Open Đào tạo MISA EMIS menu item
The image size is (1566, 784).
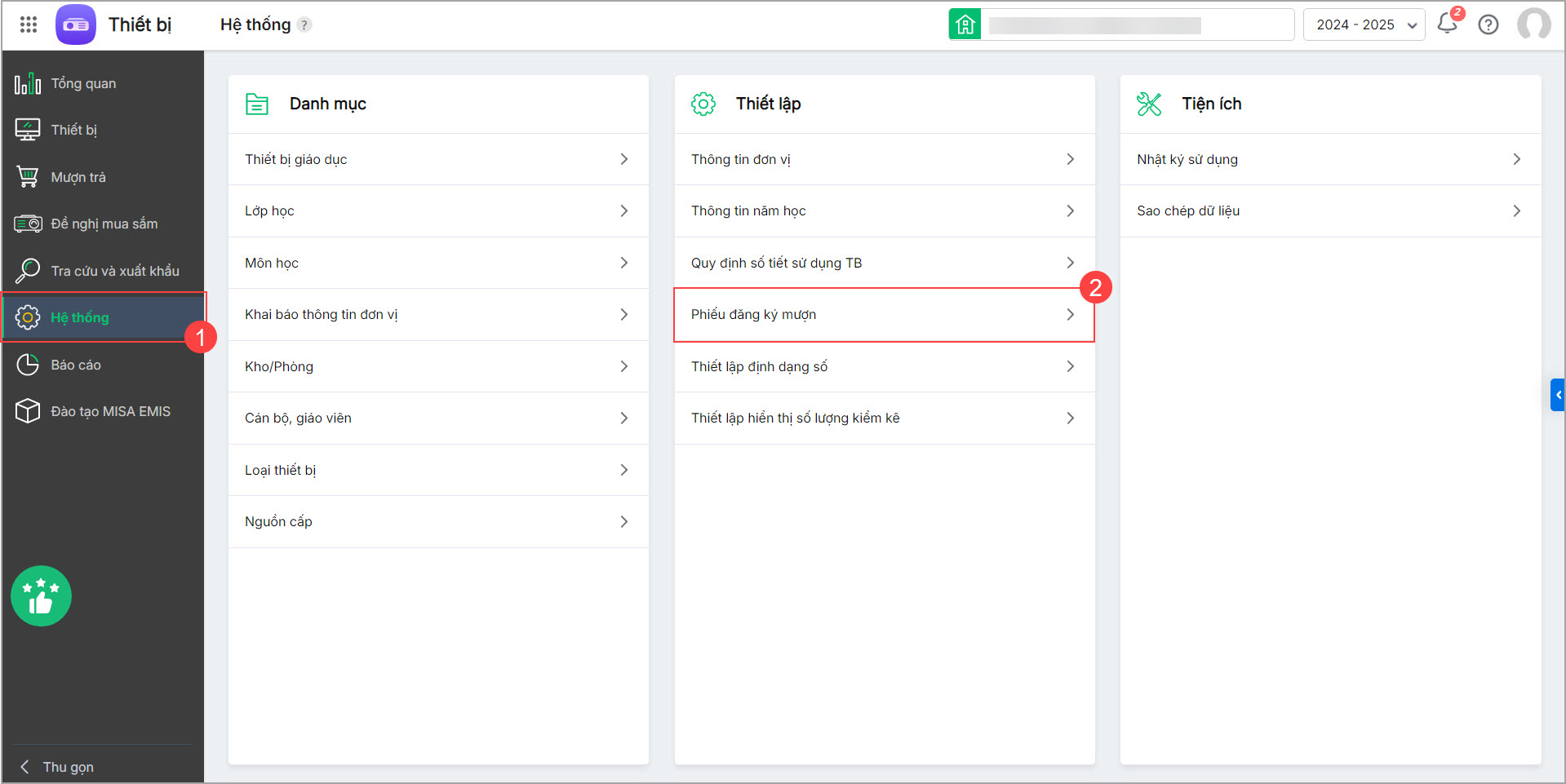(x=103, y=411)
